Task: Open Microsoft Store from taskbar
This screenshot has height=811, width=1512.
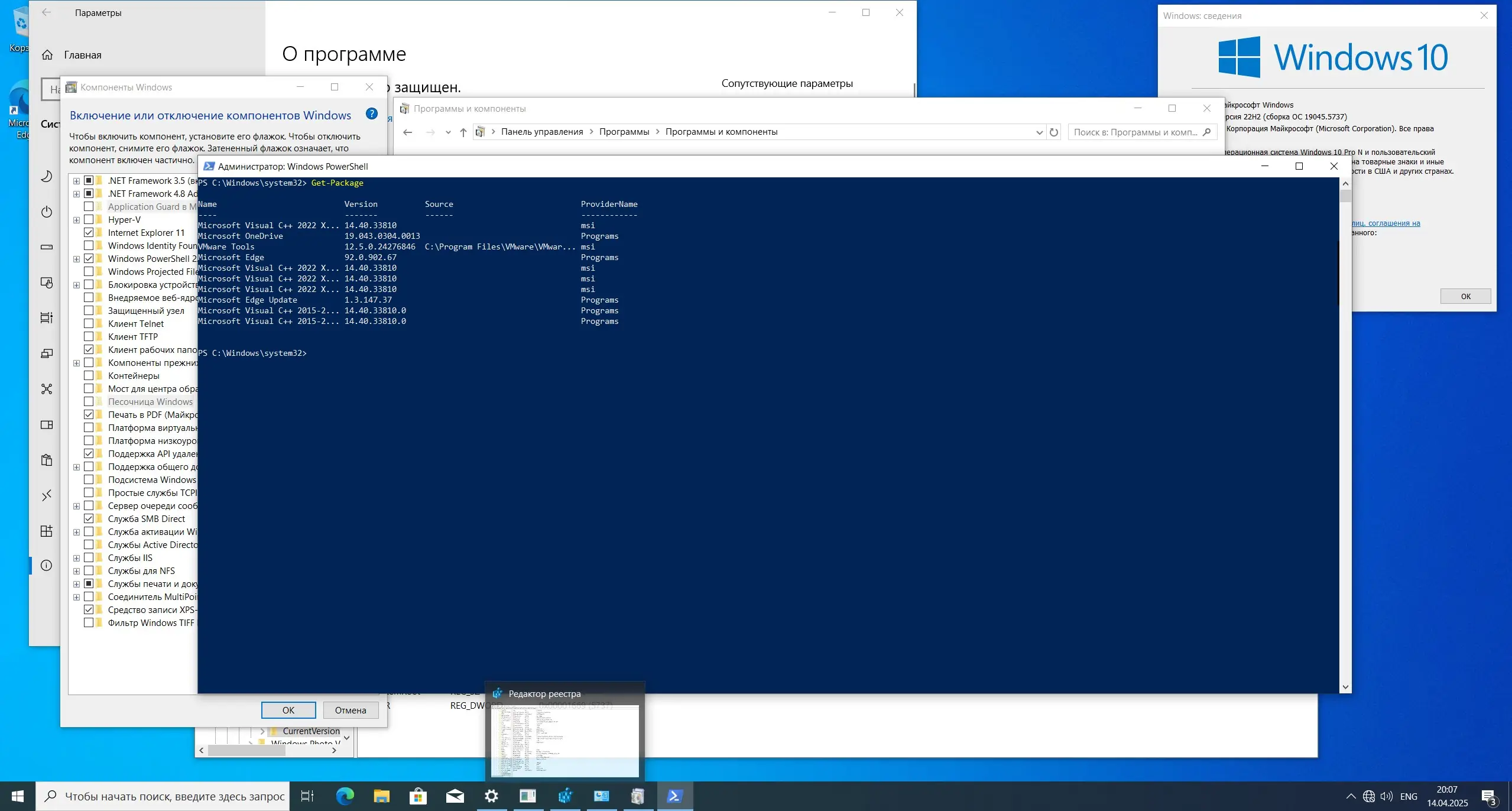Action: [418, 796]
